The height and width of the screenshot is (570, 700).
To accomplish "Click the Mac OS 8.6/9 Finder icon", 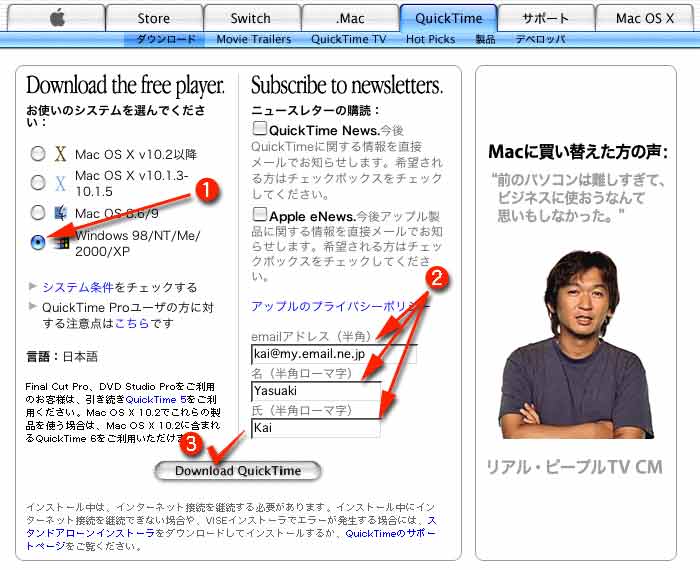I will pyautogui.click(x=60, y=213).
